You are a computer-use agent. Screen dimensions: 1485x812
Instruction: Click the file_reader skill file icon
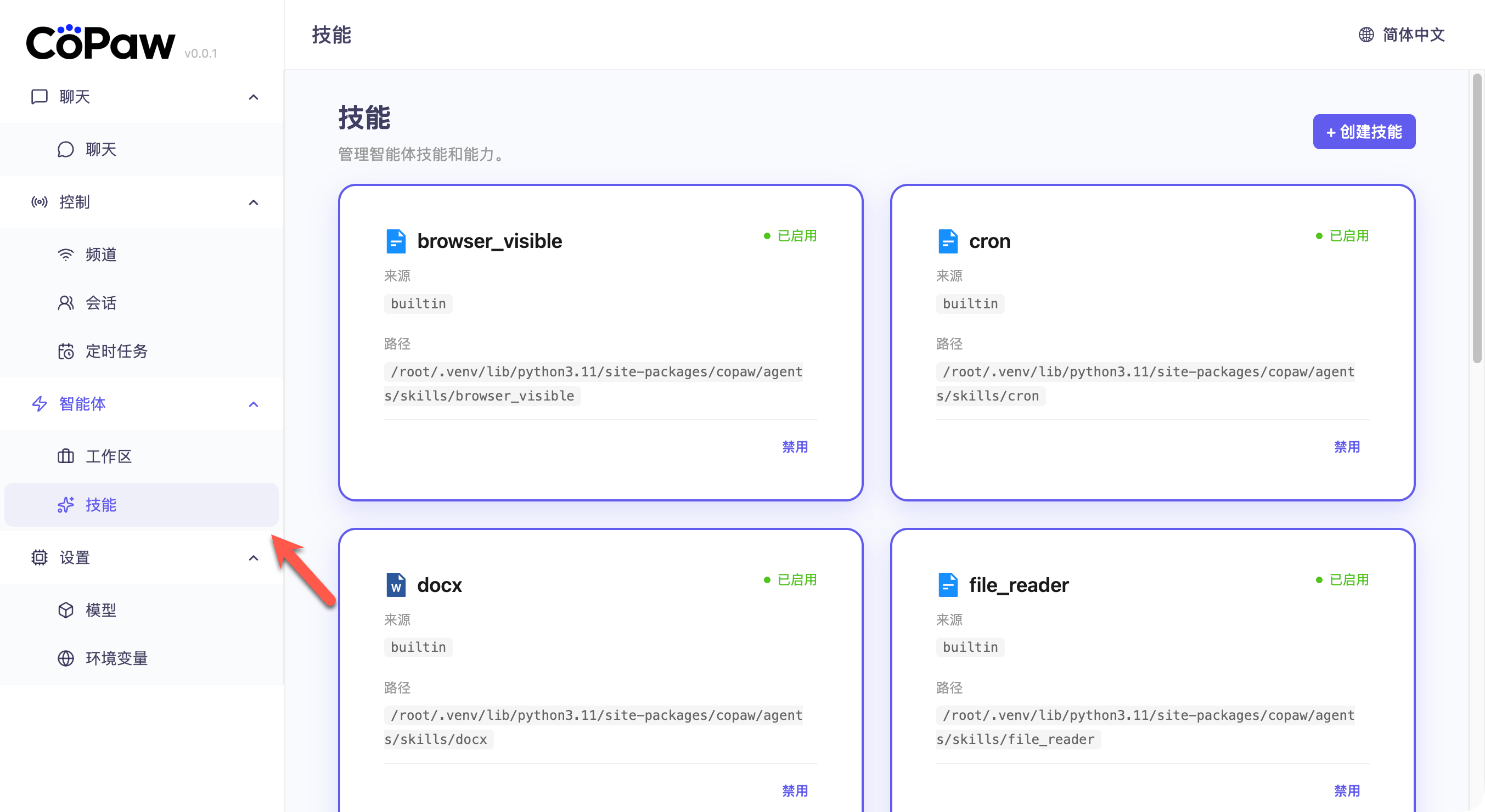pos(947,585)
